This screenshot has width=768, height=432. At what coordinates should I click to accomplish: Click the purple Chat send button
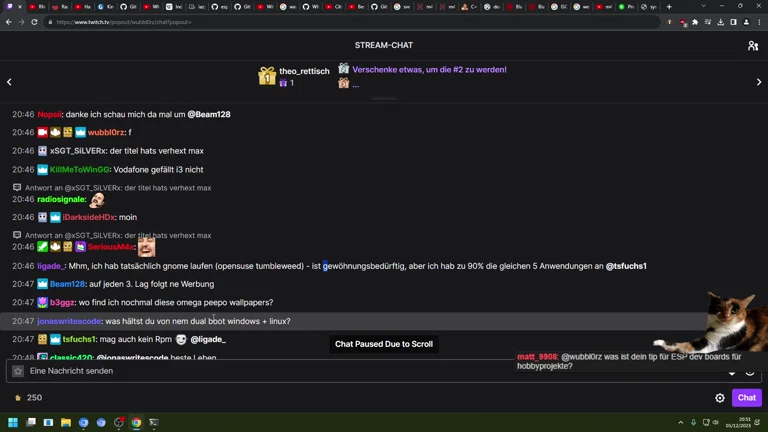746,398
